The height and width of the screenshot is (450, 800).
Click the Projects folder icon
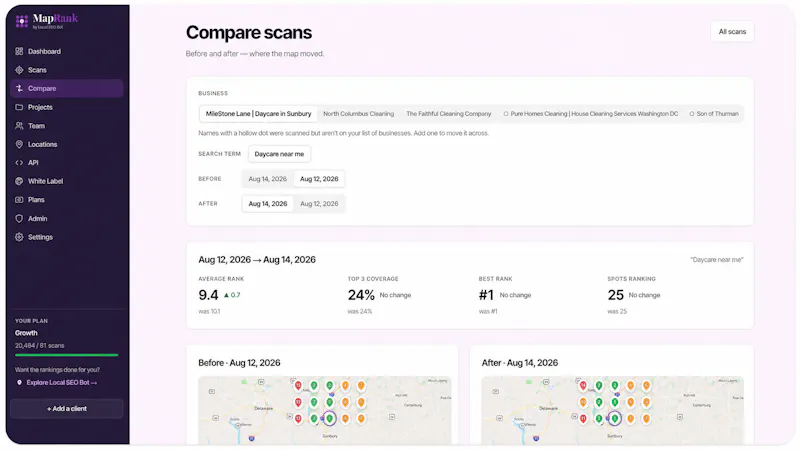pyautogui.click(x=19, y=107)
